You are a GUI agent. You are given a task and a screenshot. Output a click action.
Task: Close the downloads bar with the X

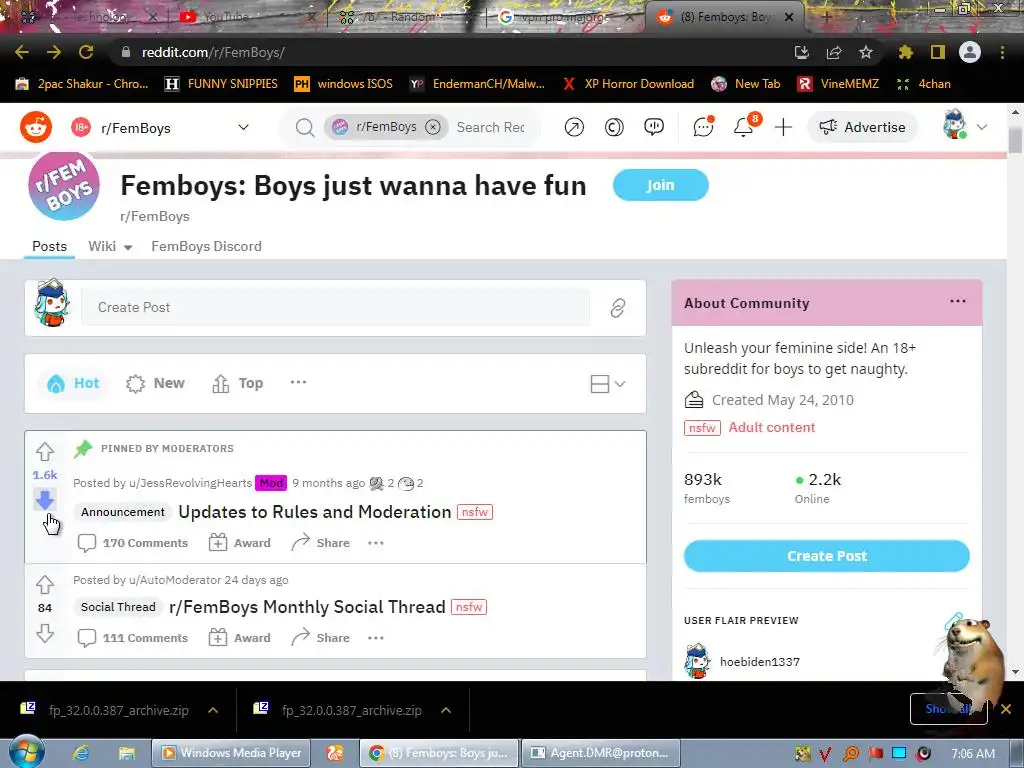pos(1006,709)
